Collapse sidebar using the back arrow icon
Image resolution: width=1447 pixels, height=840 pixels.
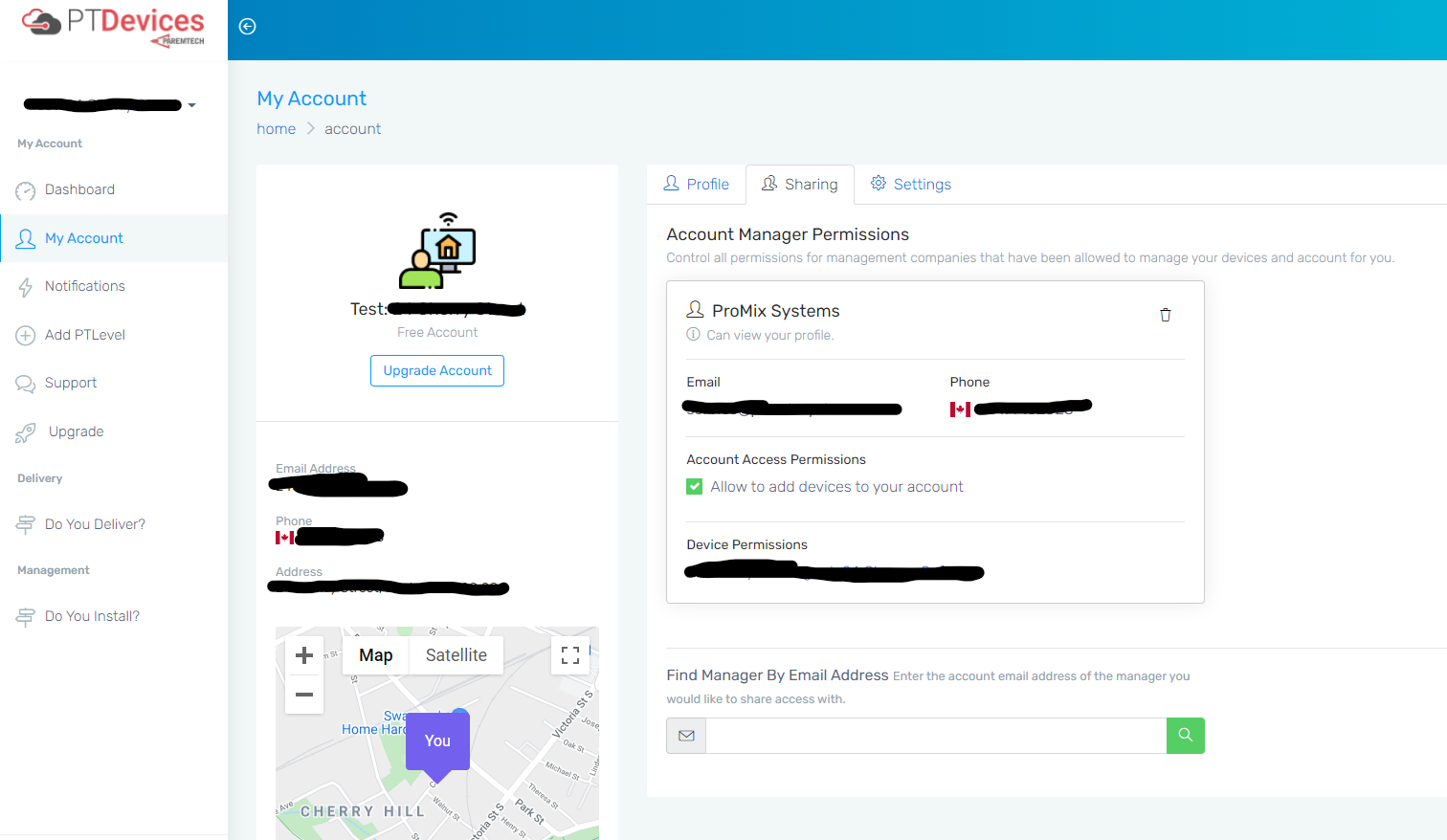tap(247, 27)
